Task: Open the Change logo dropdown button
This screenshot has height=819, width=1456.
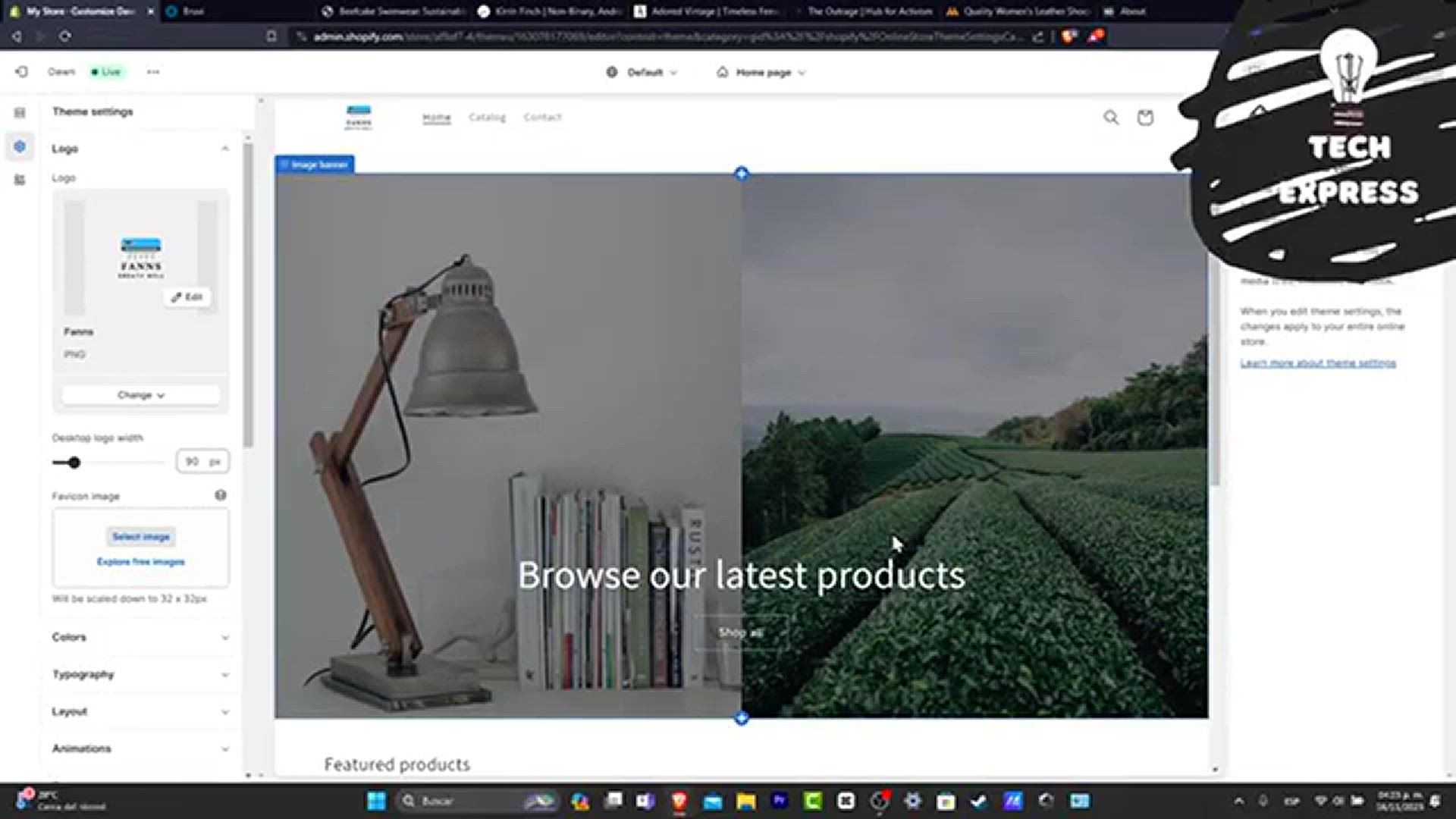Action: tap(140, 395)
